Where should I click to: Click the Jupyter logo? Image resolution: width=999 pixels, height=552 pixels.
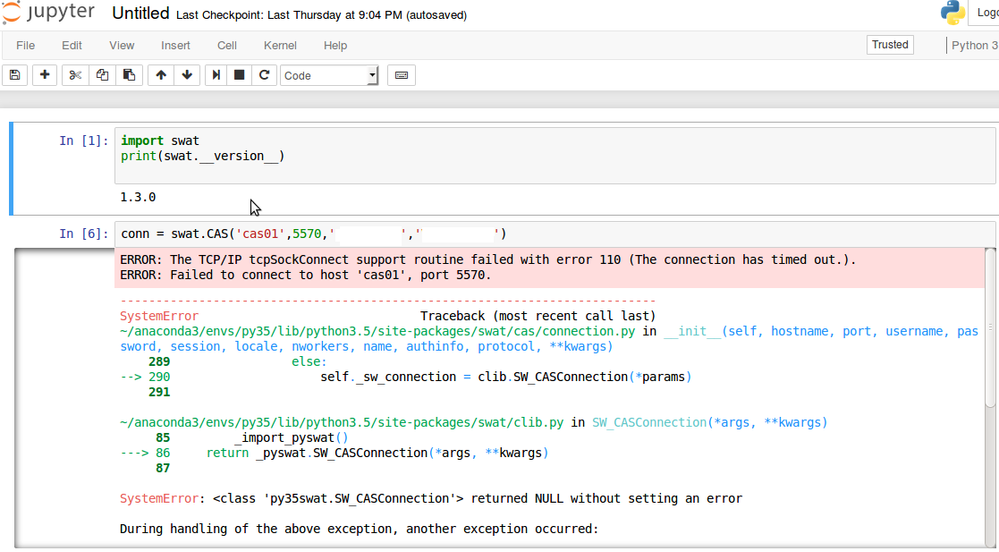[48, 13]
